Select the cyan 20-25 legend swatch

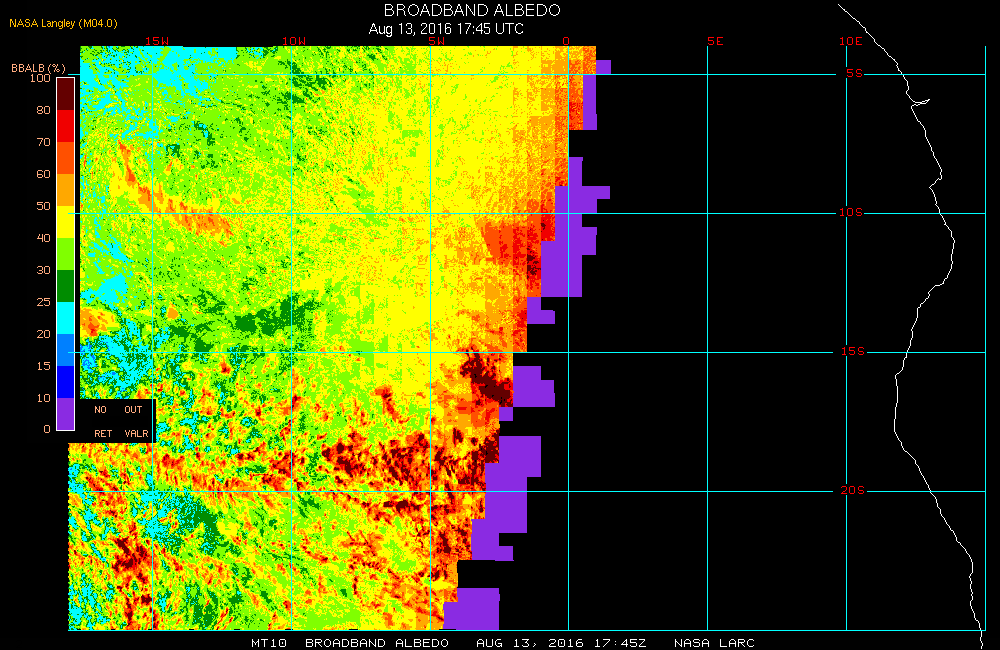[x=66, y=318]
